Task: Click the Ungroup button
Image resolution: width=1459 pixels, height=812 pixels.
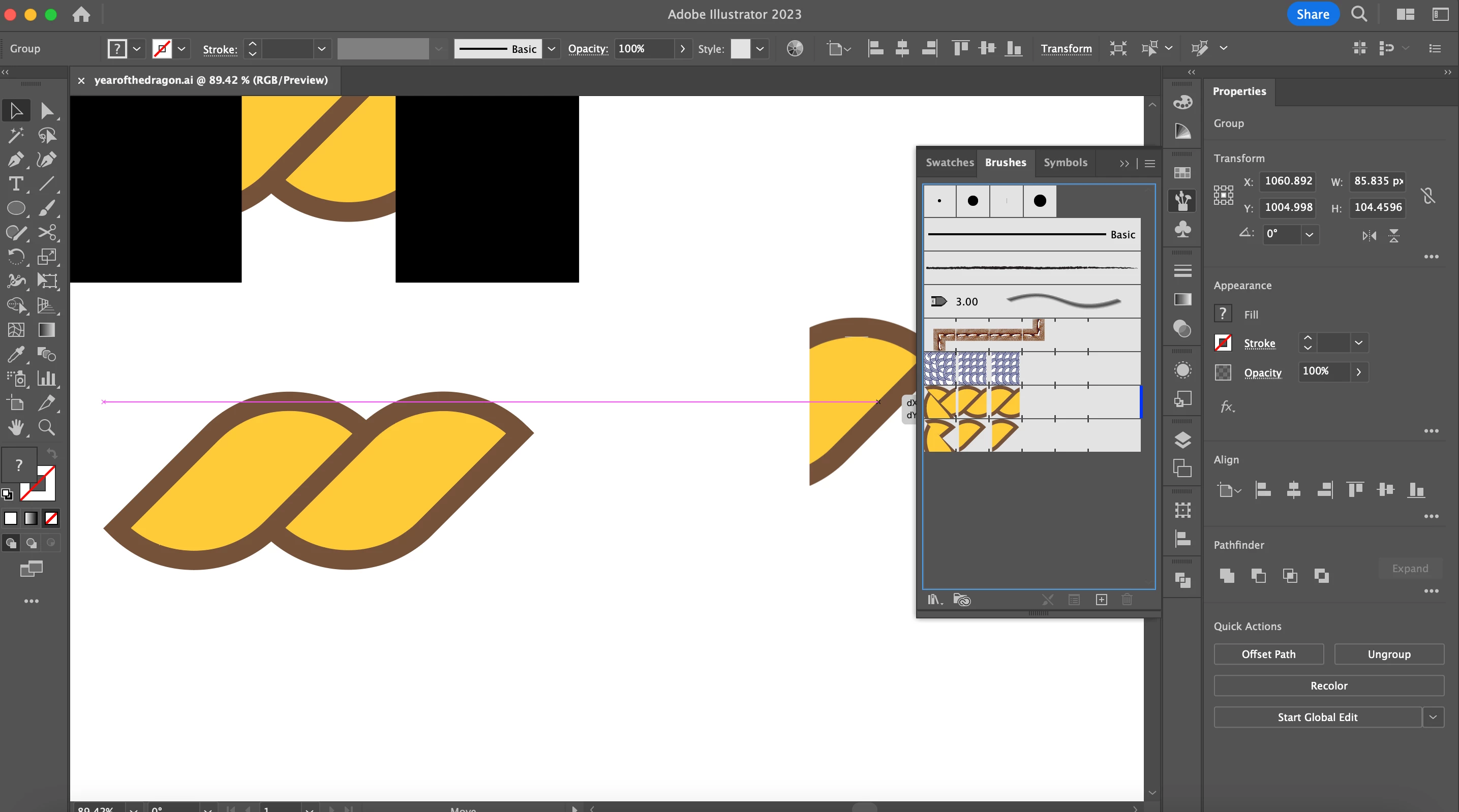Action: [1389, 654]
